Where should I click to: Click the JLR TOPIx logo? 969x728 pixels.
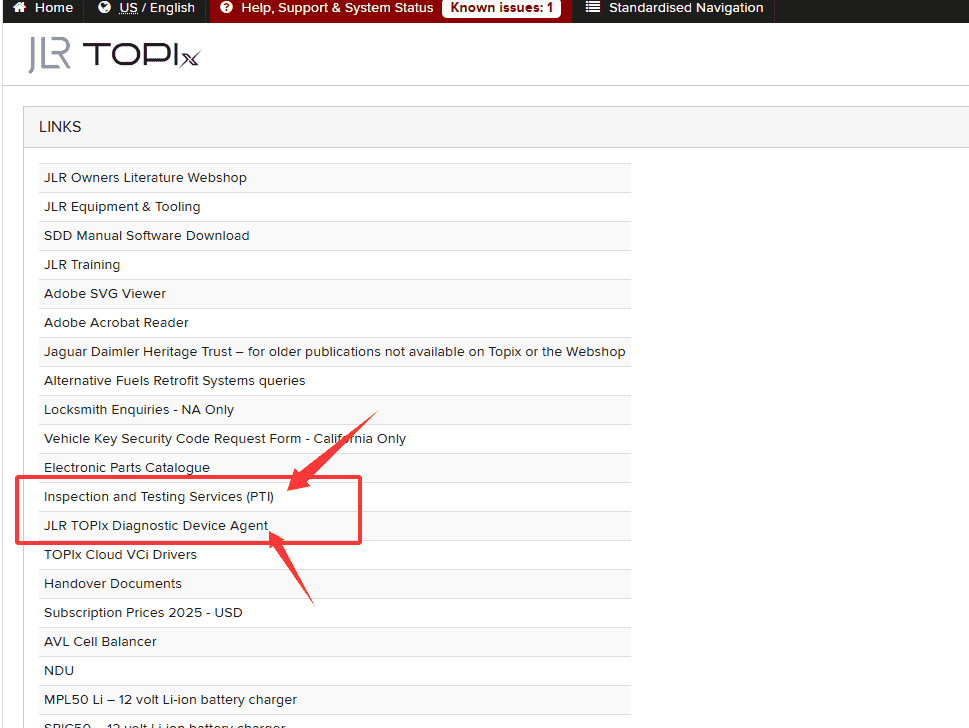click(114, 55)
